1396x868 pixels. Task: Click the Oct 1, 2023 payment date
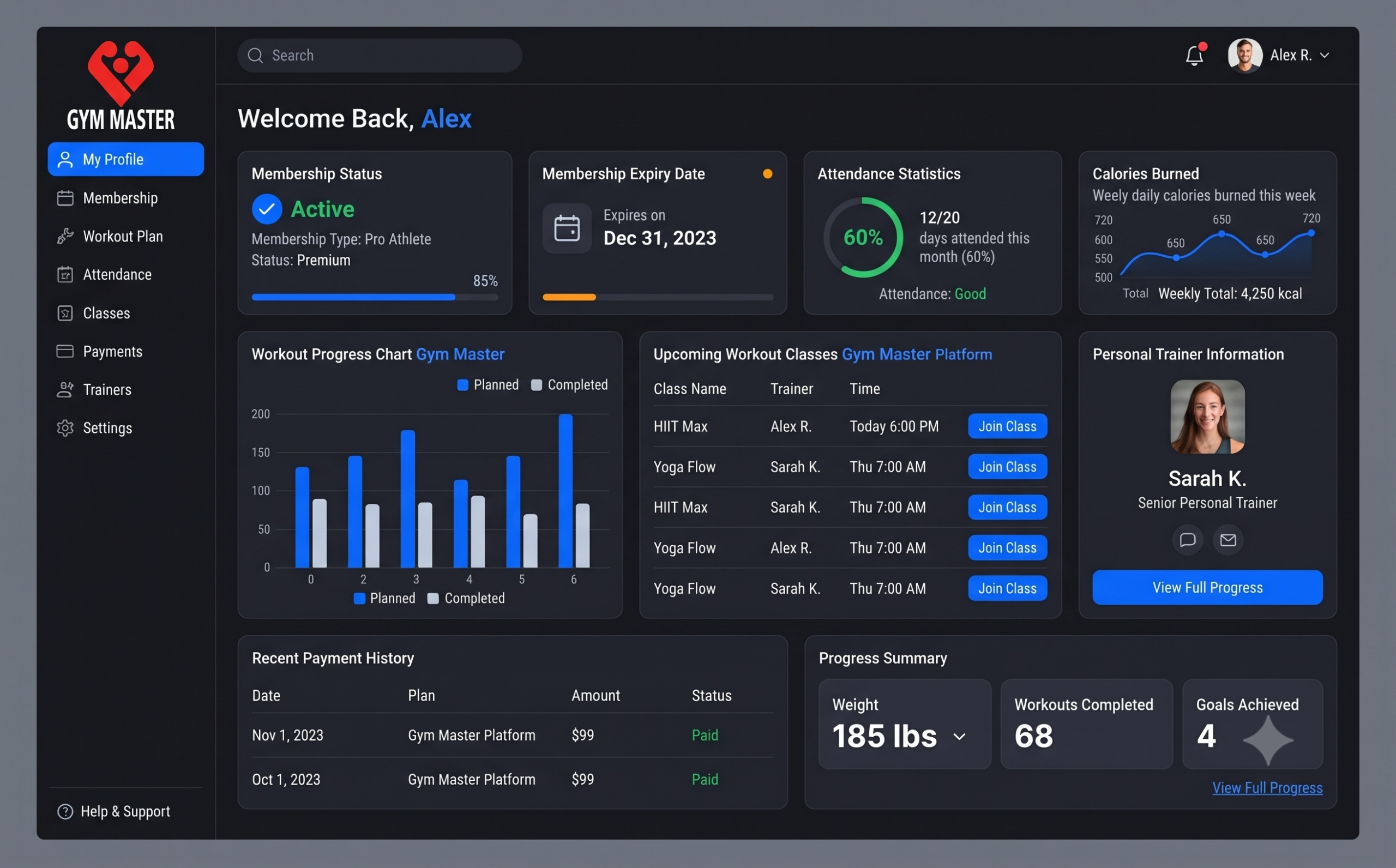[286, 780]
